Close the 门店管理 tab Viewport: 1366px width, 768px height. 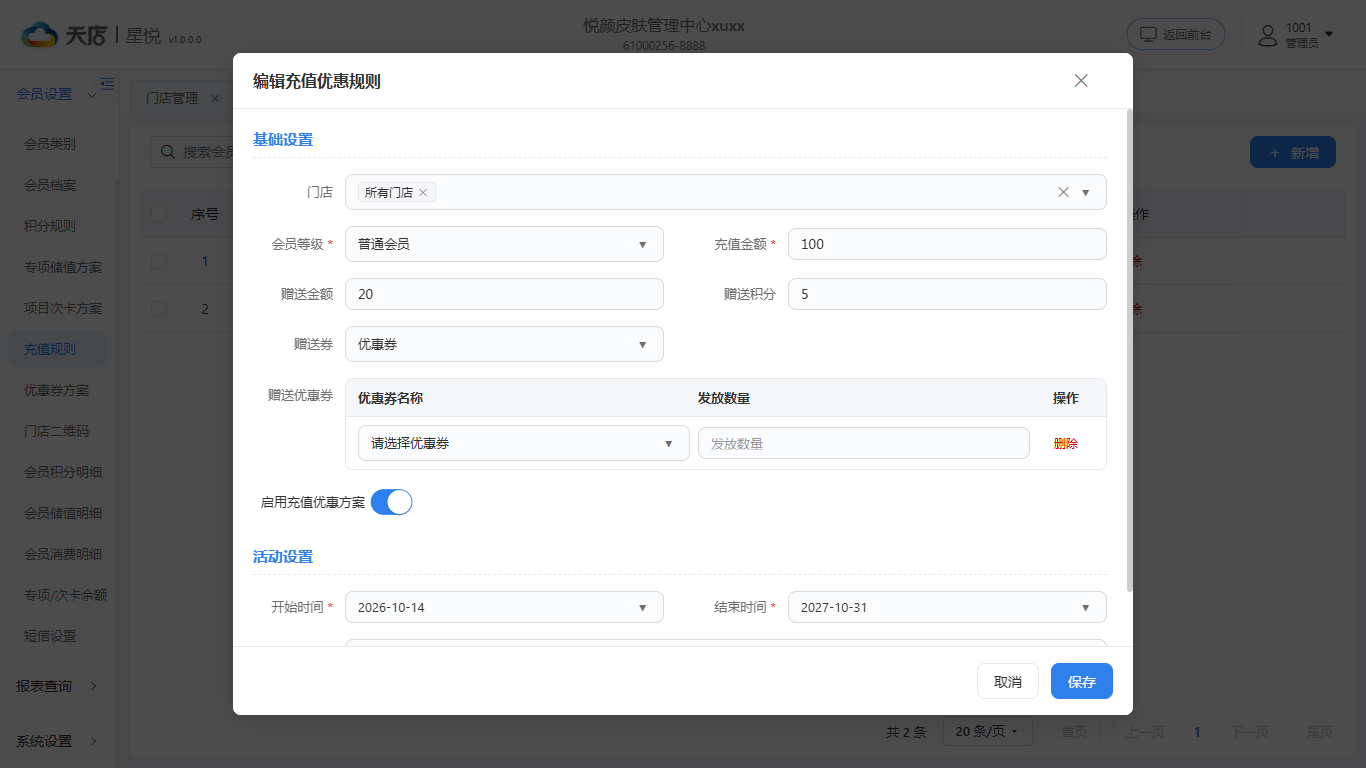coord(215,99)
